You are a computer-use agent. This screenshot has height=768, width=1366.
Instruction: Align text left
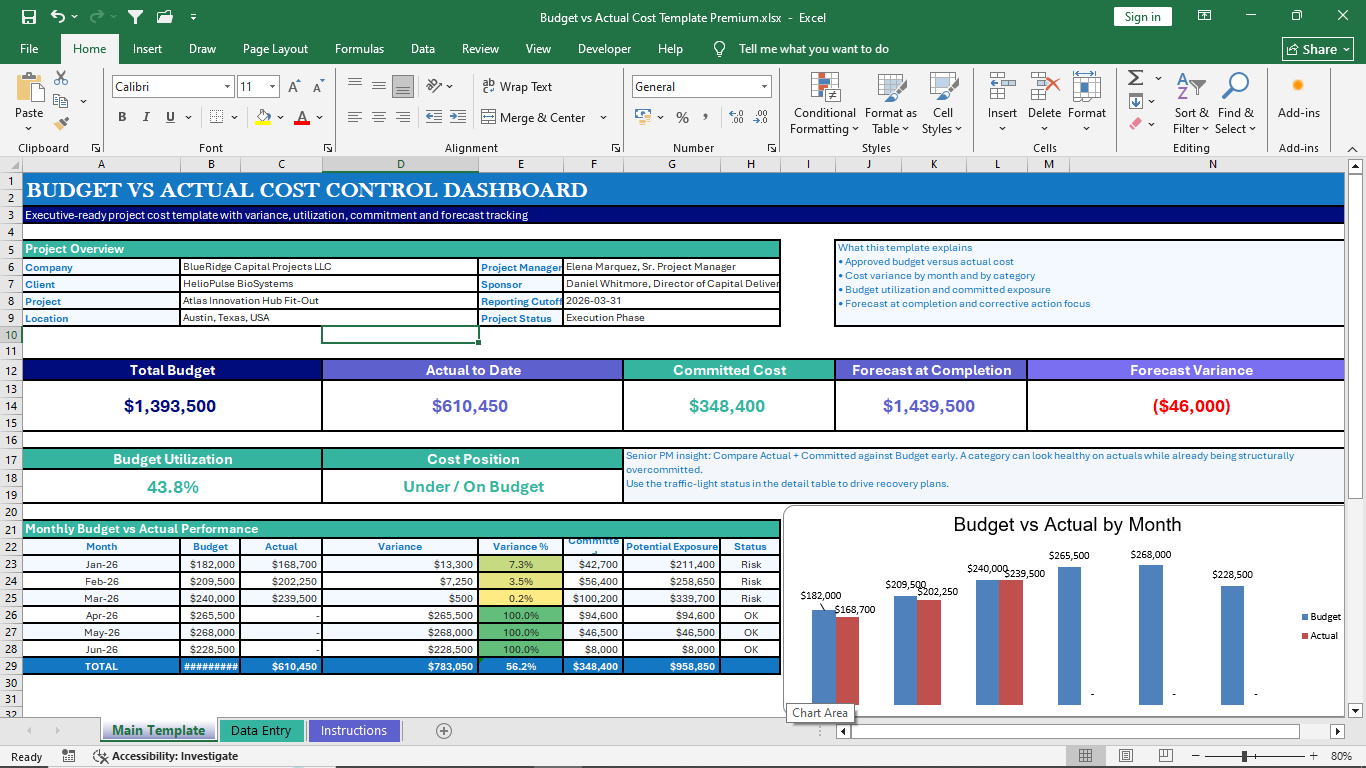coord(355,117)
